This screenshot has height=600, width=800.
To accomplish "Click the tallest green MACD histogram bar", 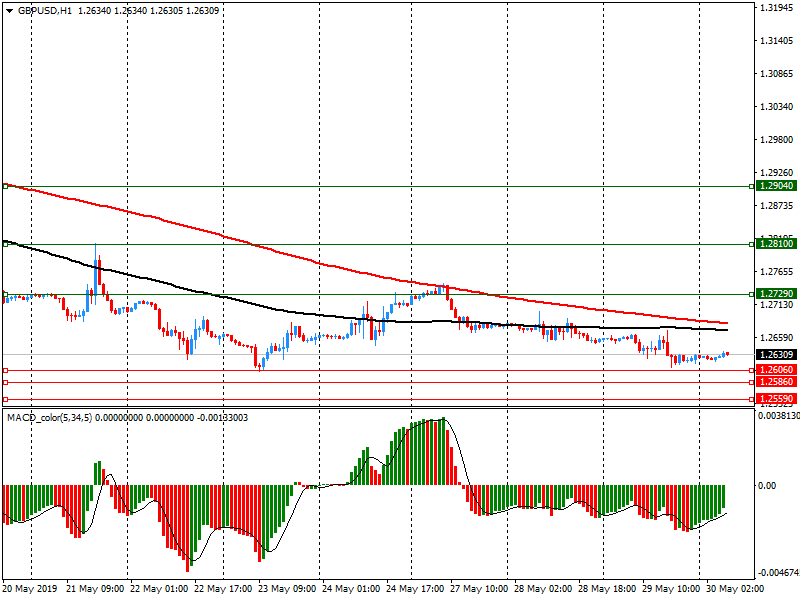I will (x=440, y=452).
